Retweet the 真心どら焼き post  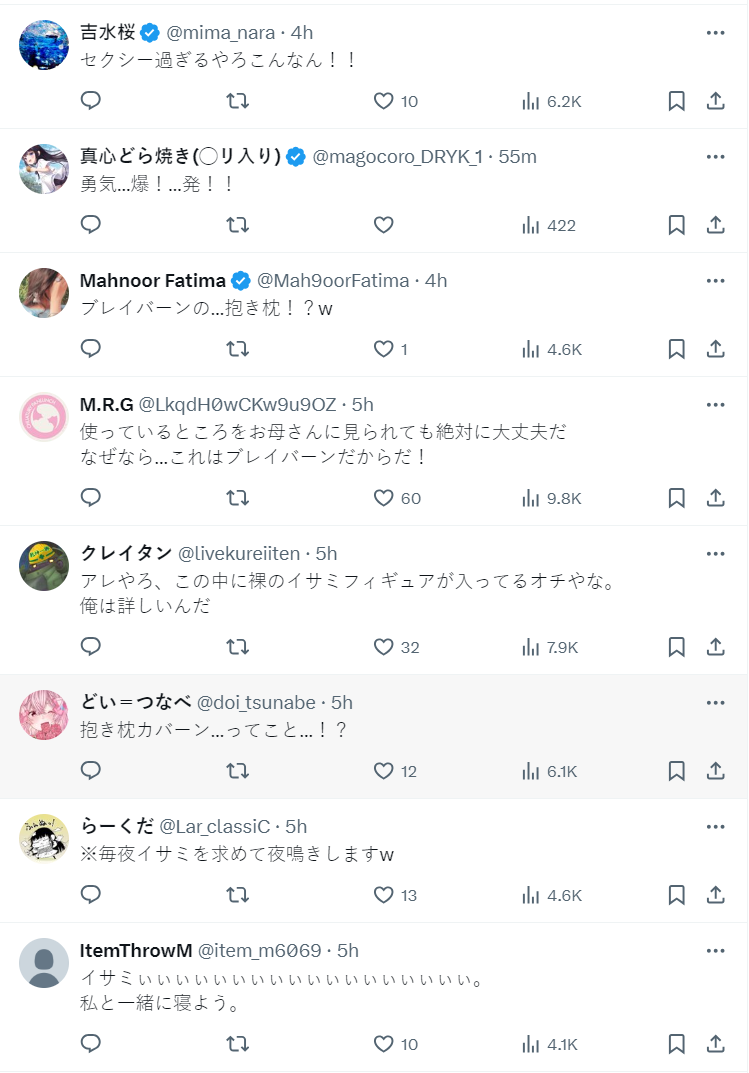pyautogui.click(x=238, y=225)
